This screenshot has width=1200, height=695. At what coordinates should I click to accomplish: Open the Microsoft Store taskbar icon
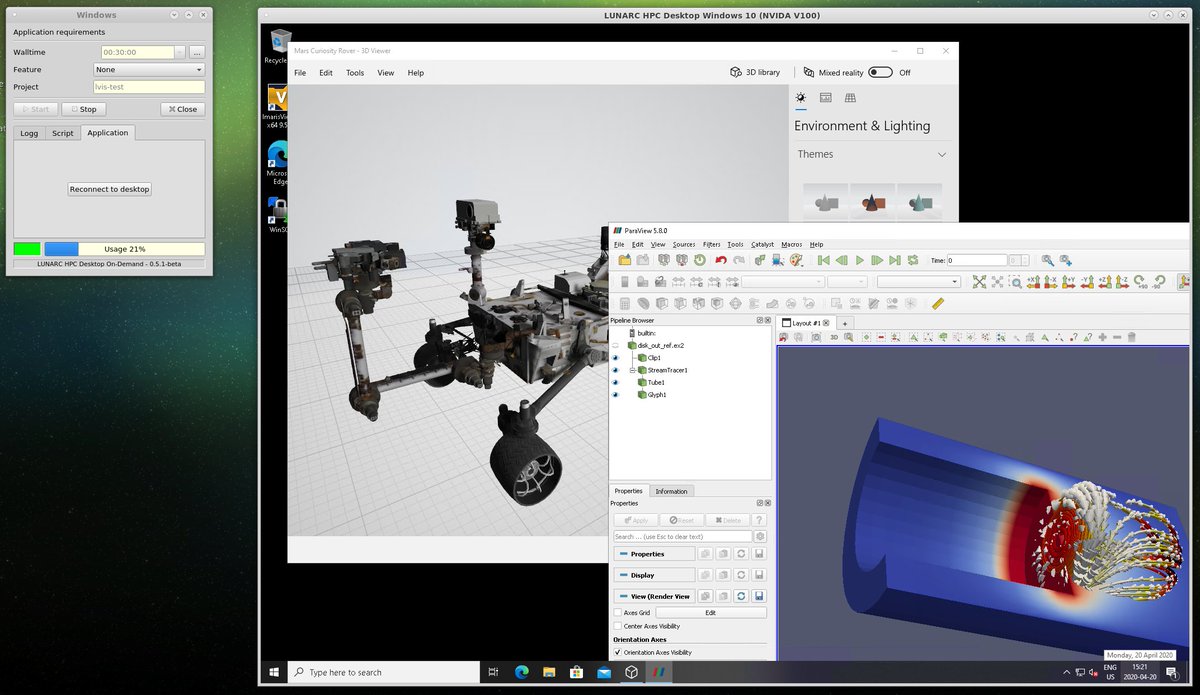point(576,672)
